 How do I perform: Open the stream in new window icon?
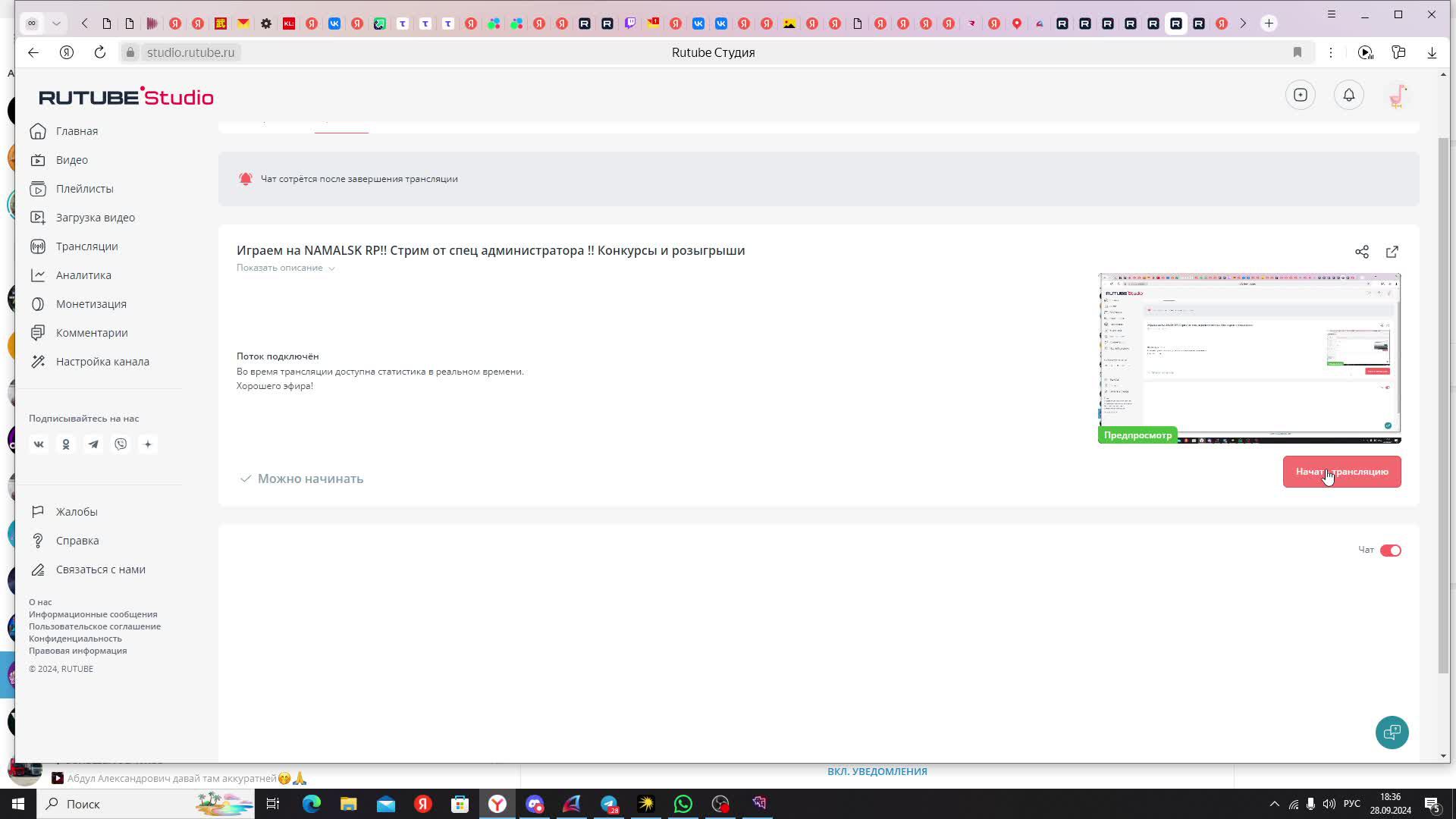point(1392,252)
